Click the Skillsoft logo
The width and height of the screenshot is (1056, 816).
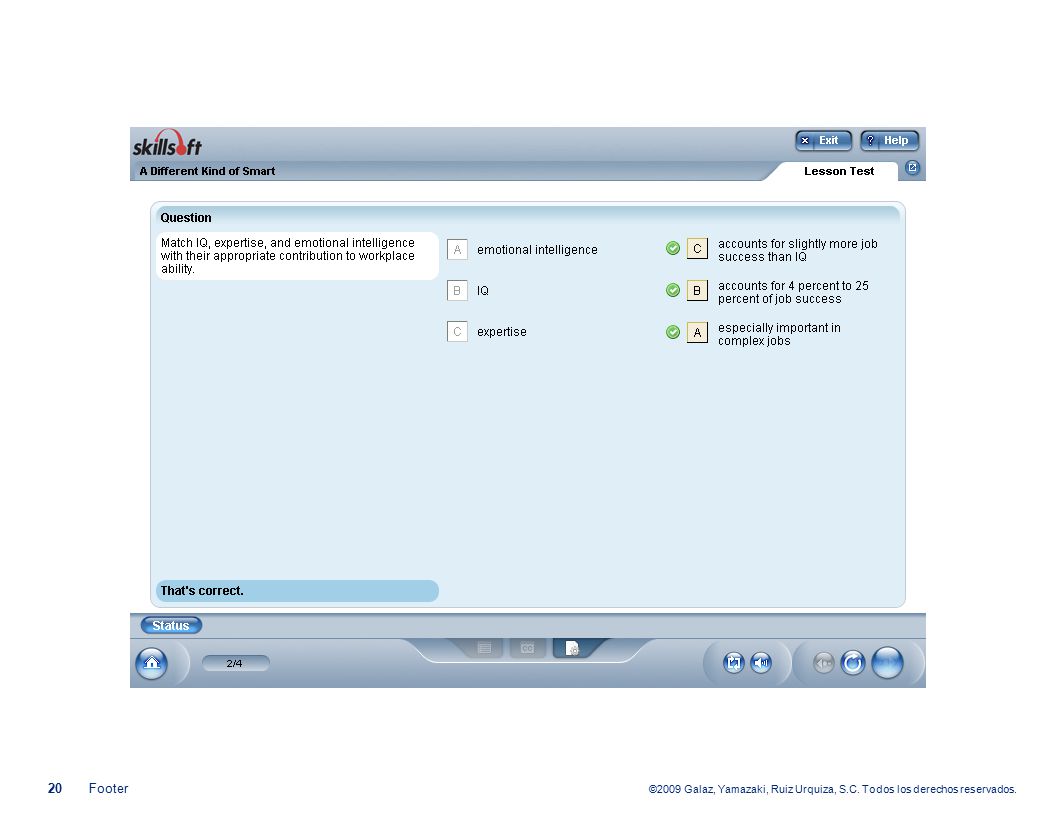point(167,143)
